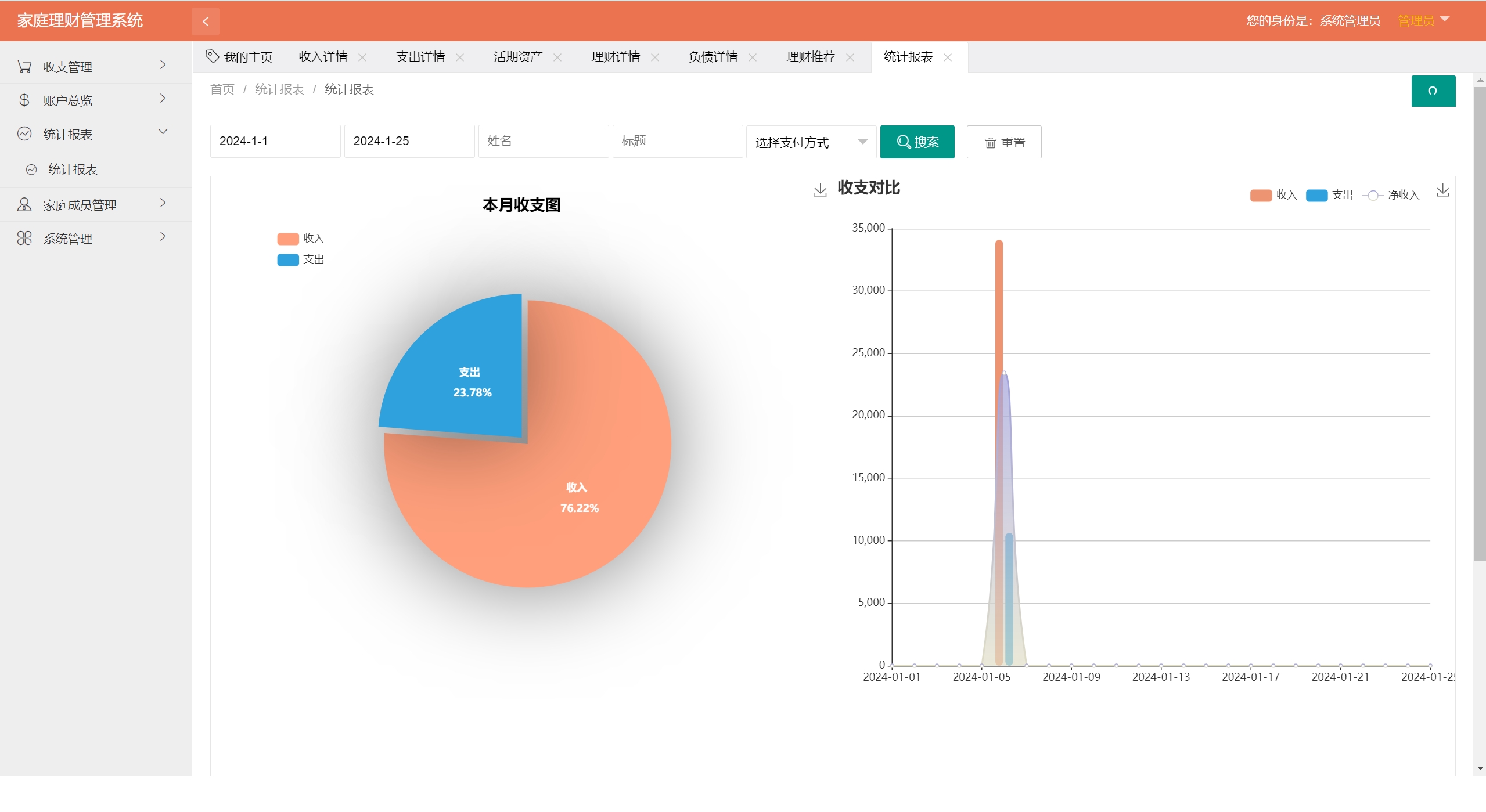Download the 收支对比 chart image
Screen dimensions: 1486x812
pos(1442,190)
